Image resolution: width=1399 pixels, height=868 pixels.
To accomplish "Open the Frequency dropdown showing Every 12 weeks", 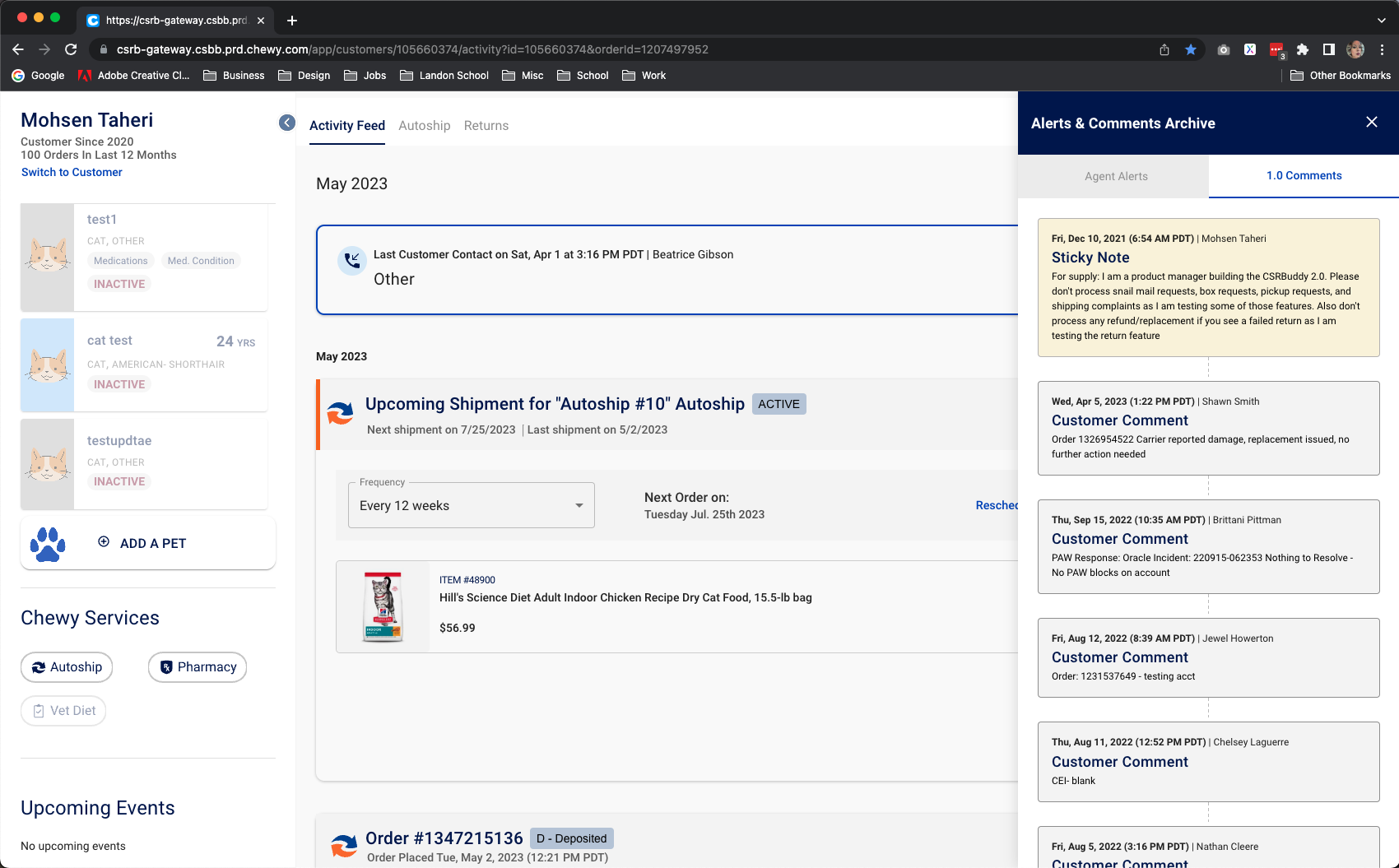I will [x=472, y=505].
